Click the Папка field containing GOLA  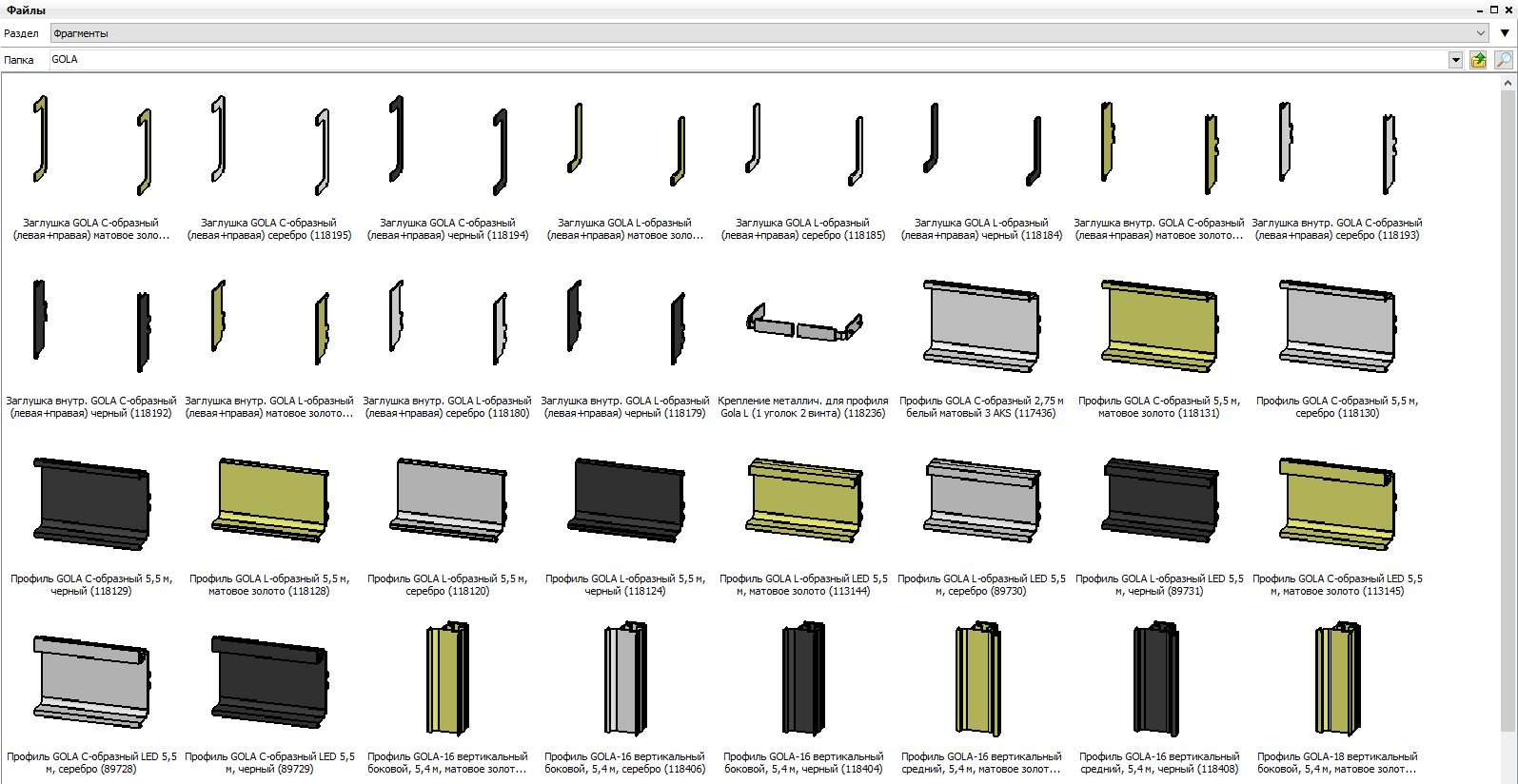click(x=749, y=60)
